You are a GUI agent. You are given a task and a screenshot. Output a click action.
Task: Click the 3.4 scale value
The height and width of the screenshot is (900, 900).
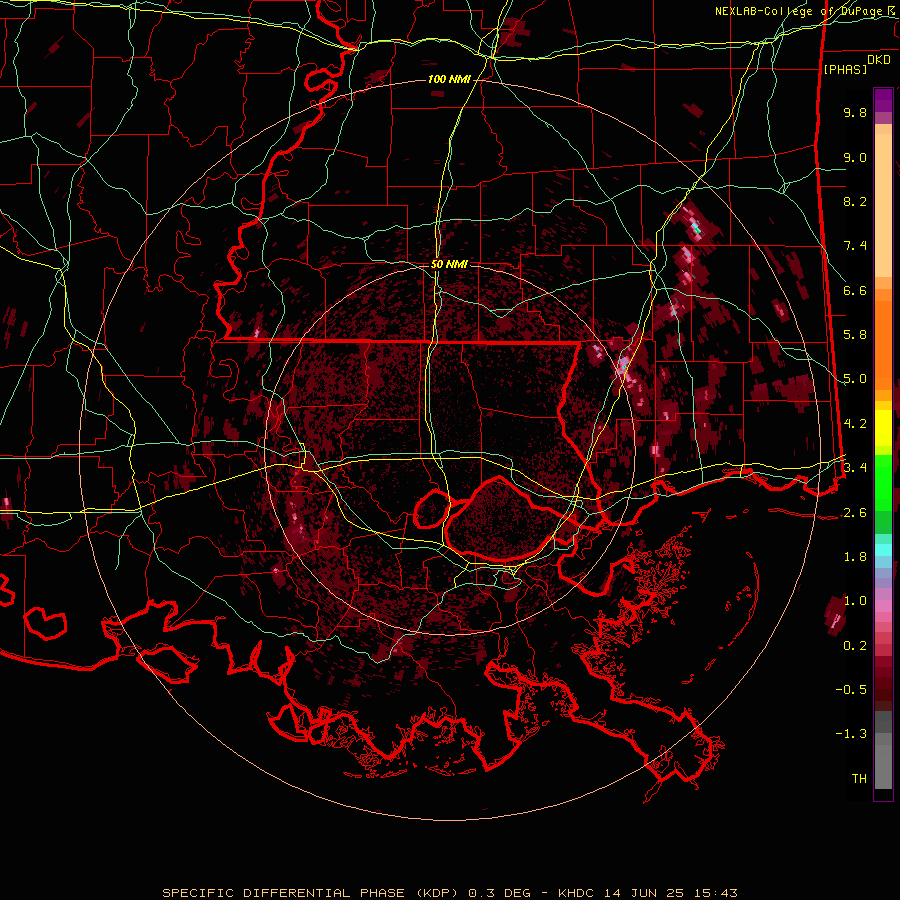click(x=855, y=467)
